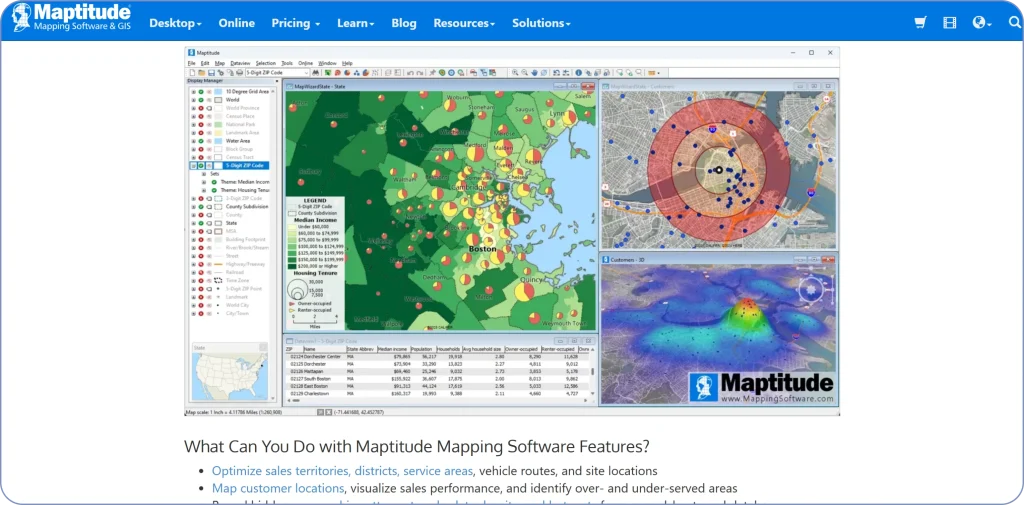Open the Pricing dropdown menu

[x=296, y=23]
